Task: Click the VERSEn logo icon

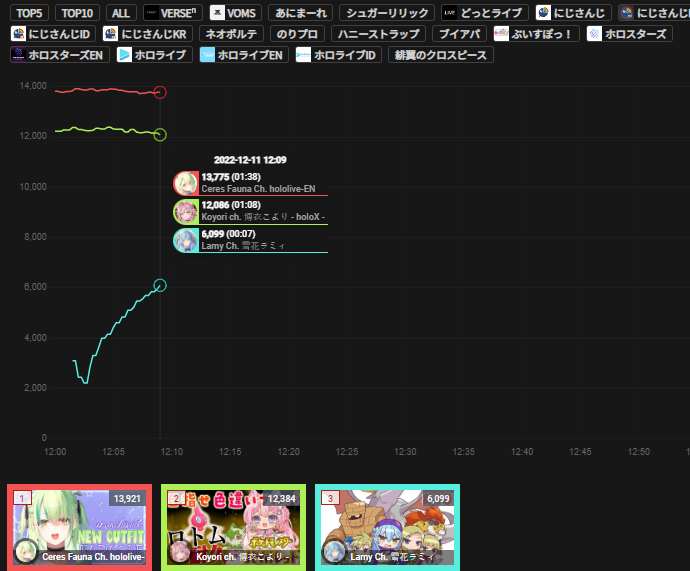Action: [x=151, y=13]
